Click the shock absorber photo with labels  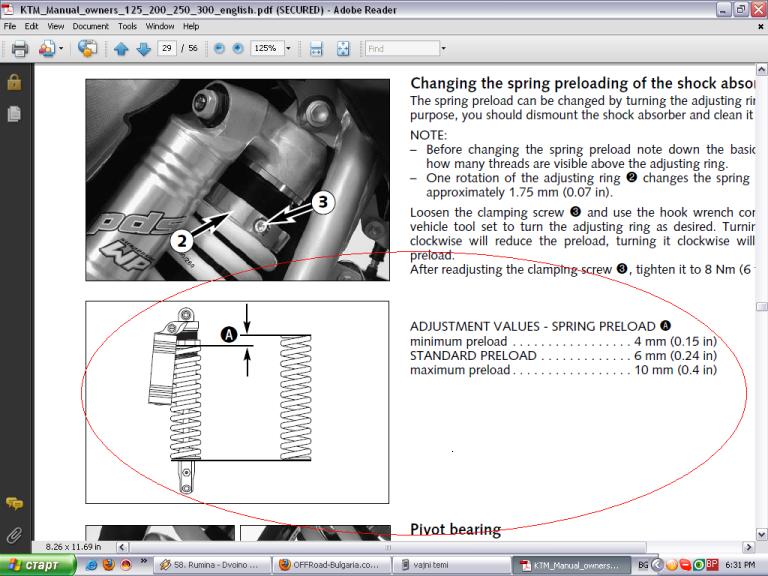click(x=238, y=180)
